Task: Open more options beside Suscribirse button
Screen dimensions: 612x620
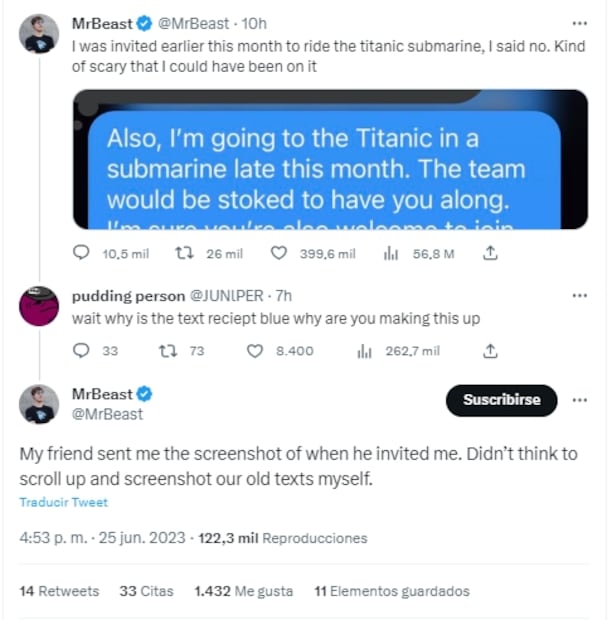Action: pyautogui.click(x=579, y=400)
